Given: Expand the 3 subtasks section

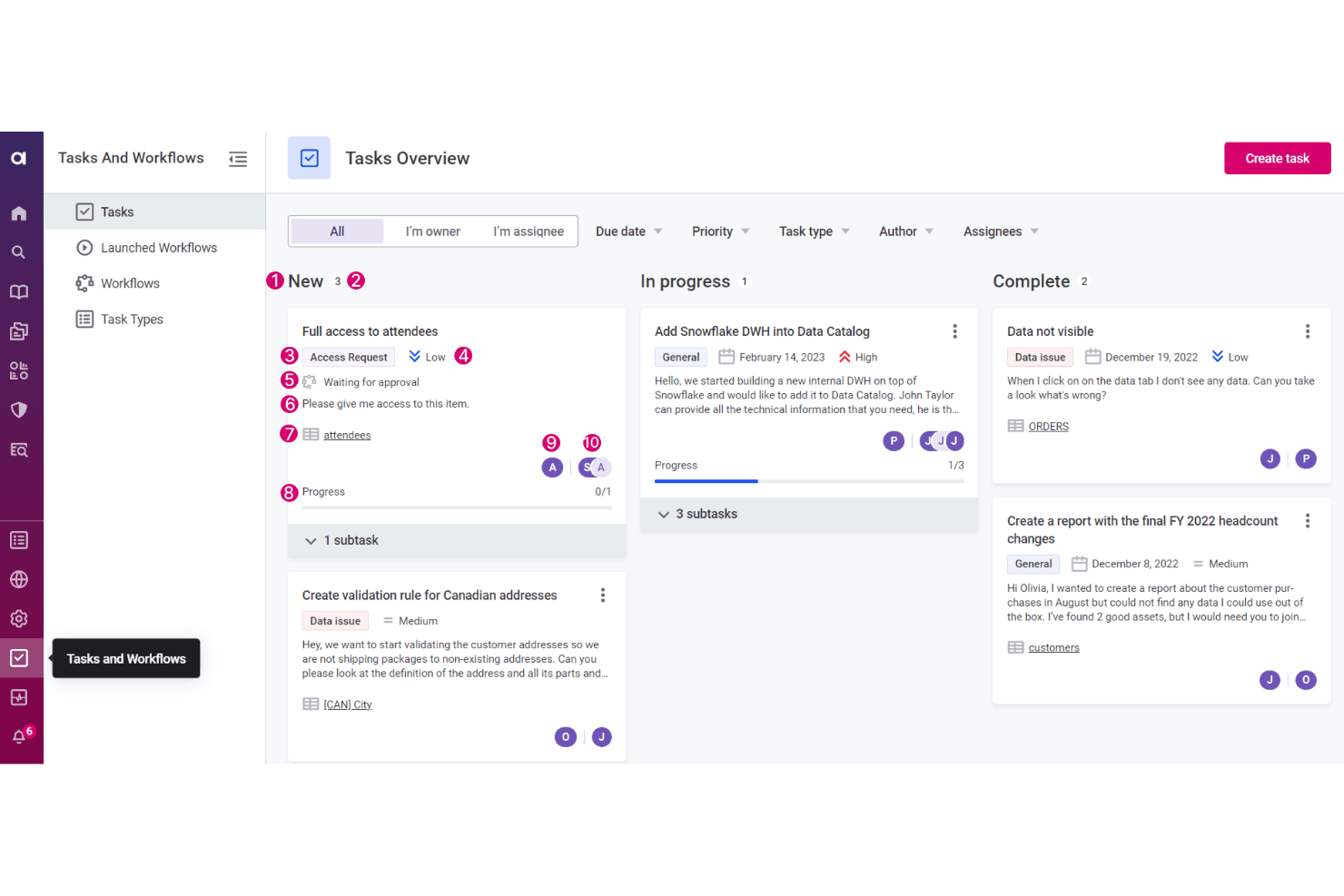Looking at the screenshot, I should pos(809,514).
